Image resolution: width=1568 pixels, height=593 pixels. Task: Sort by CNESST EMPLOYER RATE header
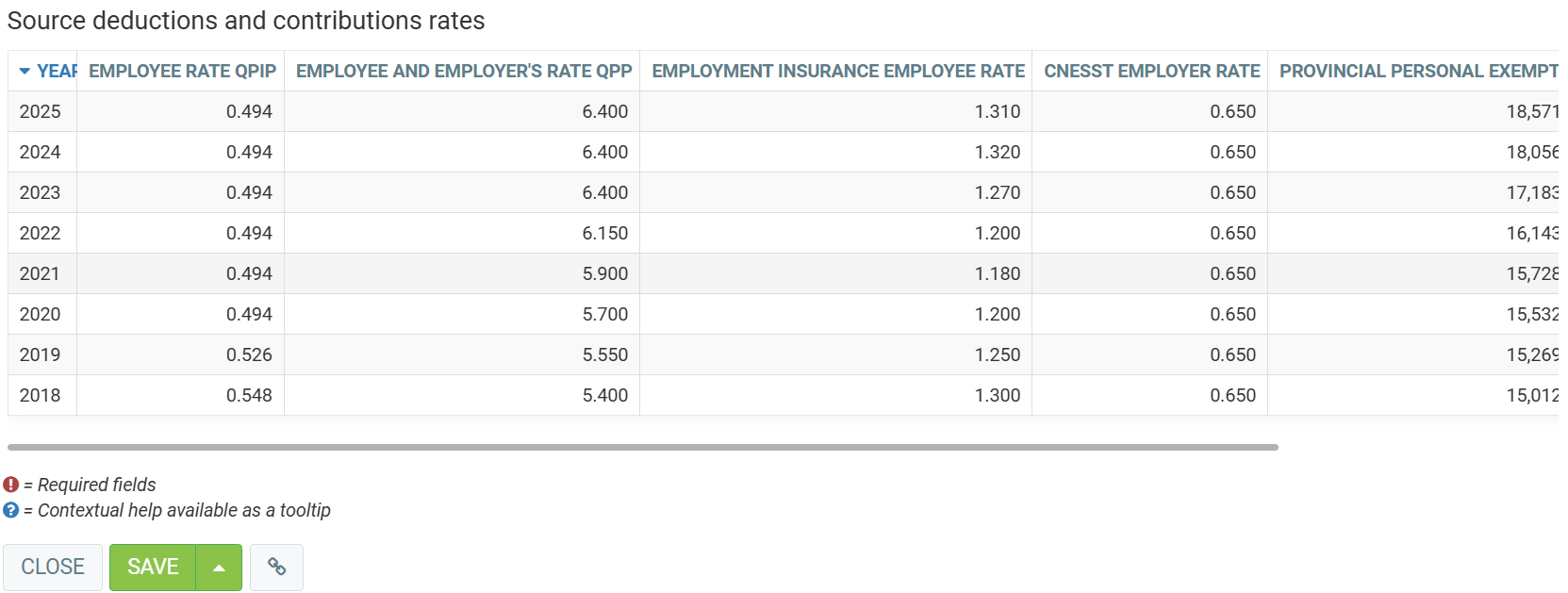click(x=1151, y=72)
